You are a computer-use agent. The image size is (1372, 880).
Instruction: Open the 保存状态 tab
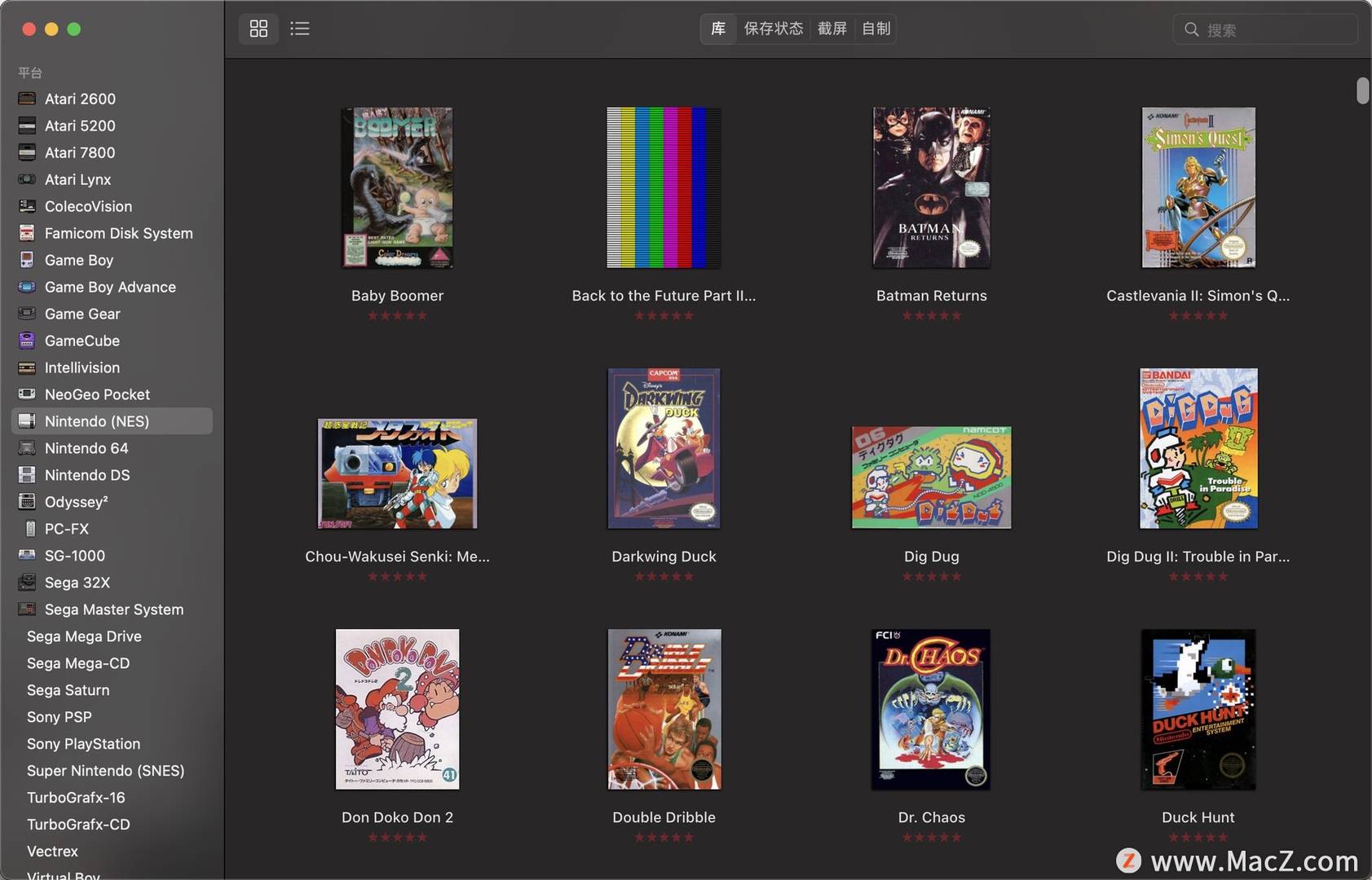coord(774,29)
